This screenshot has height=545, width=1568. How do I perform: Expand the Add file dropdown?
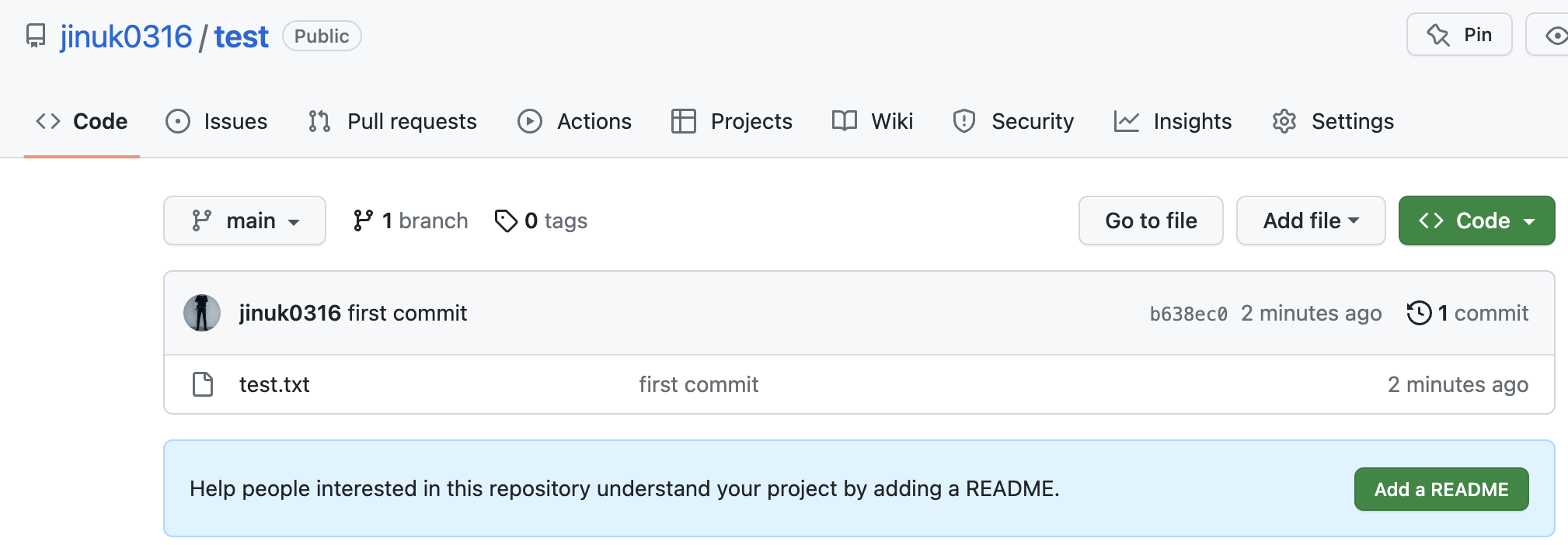click(x=1310, y=221)
